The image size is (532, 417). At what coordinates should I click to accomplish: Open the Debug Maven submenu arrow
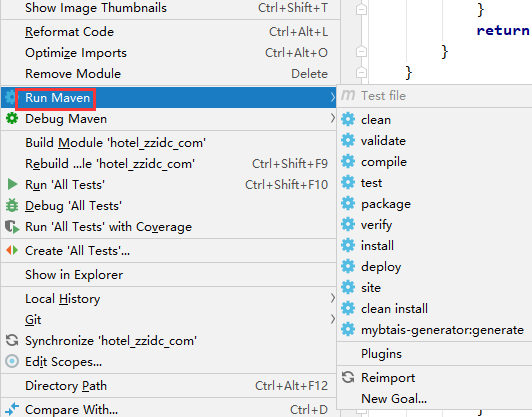332,118
